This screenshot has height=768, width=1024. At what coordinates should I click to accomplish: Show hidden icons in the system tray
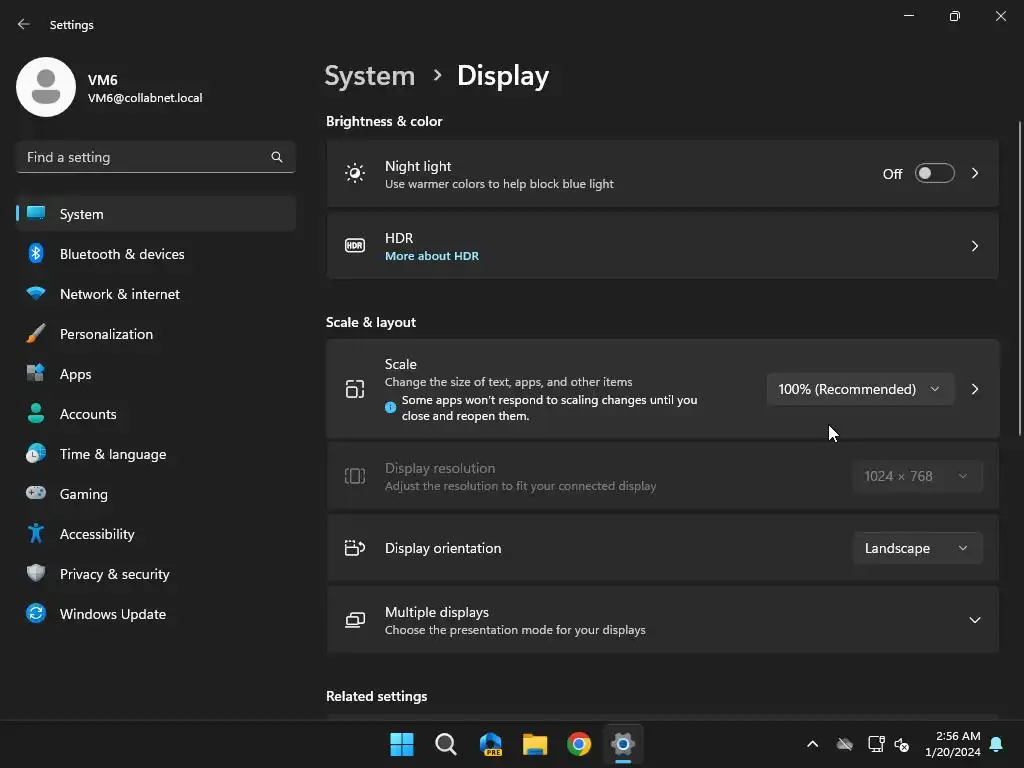click(812, 744)
